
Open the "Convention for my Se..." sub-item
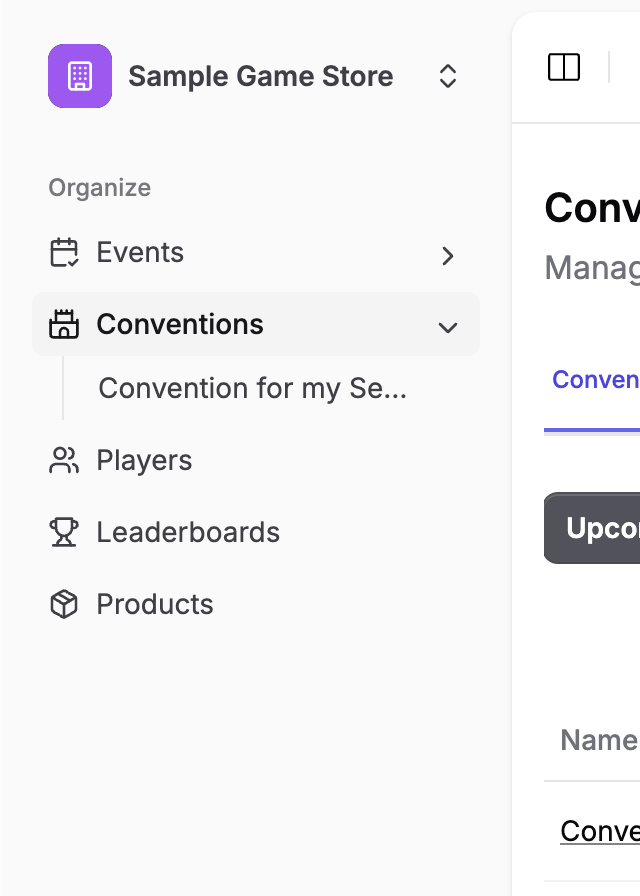tap(252, 388)
